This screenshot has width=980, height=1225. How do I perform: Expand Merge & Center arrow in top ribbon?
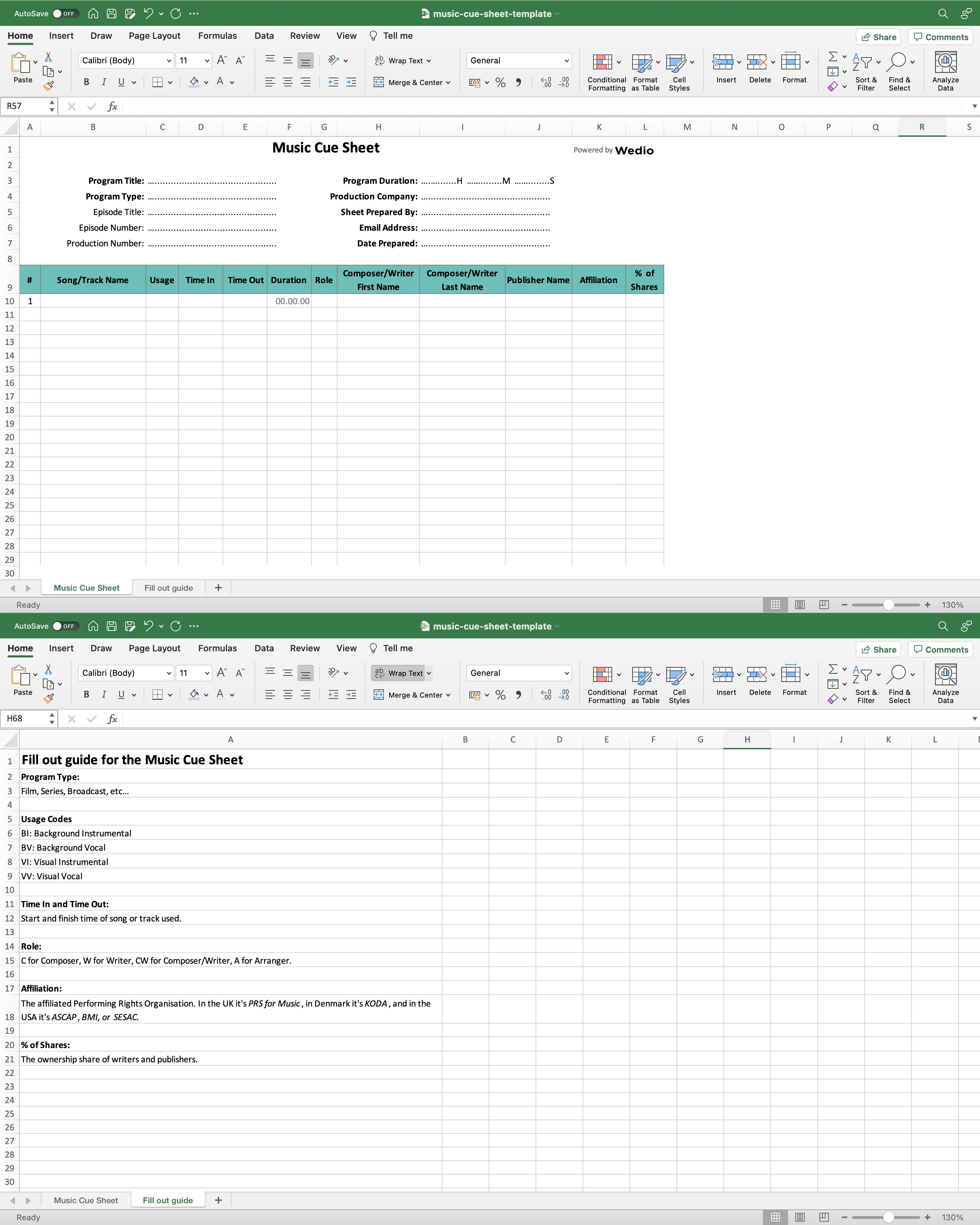(448, 83)
